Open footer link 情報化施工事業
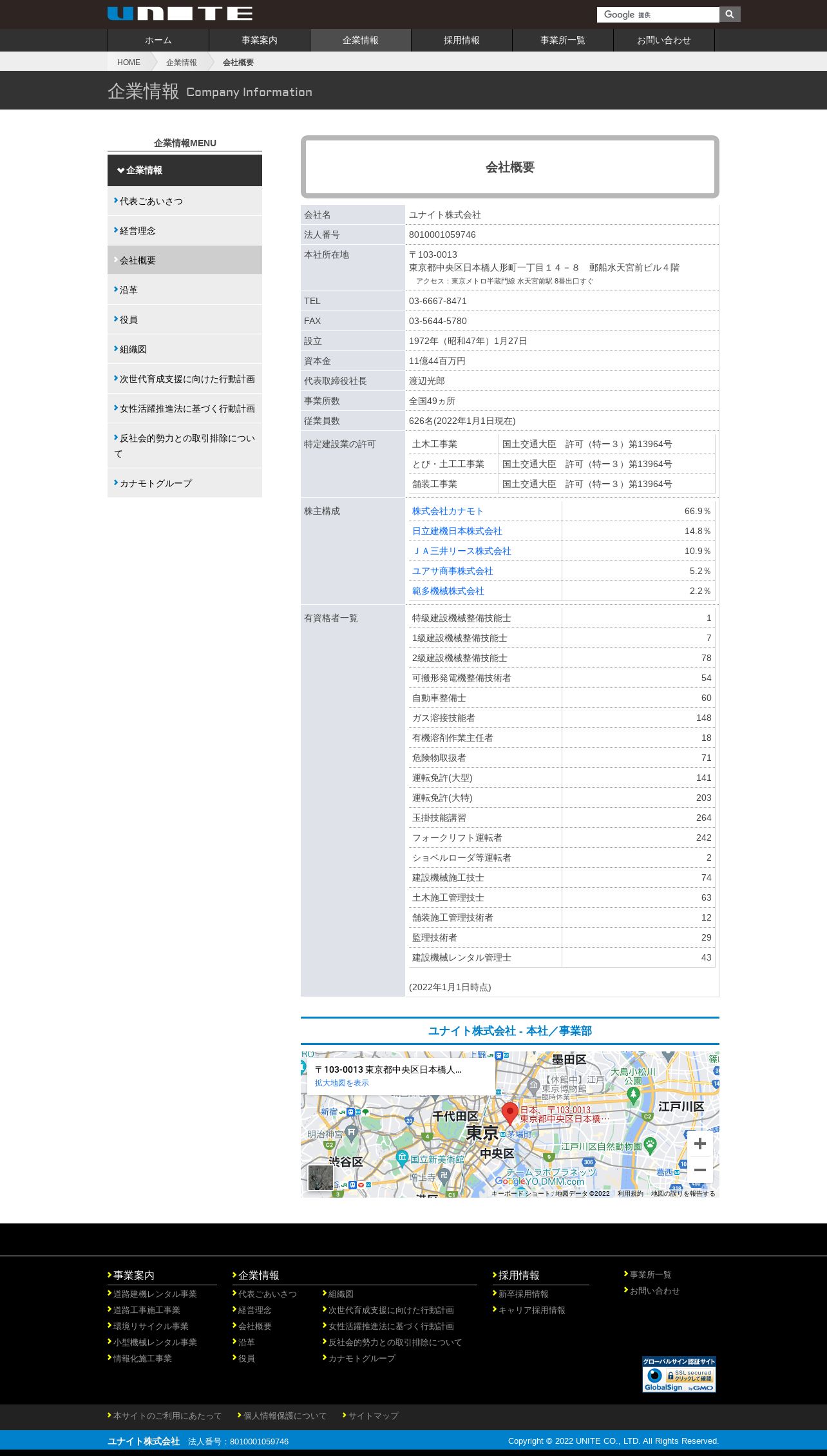The height and width of the screenshot is (1456, 827). tap(142, 1358)
